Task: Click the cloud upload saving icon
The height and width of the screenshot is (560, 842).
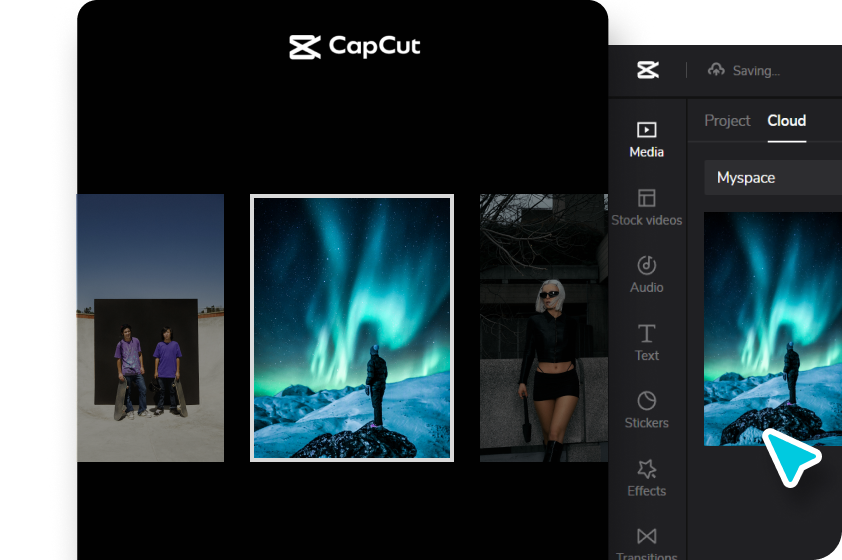Action: [716, 70]
